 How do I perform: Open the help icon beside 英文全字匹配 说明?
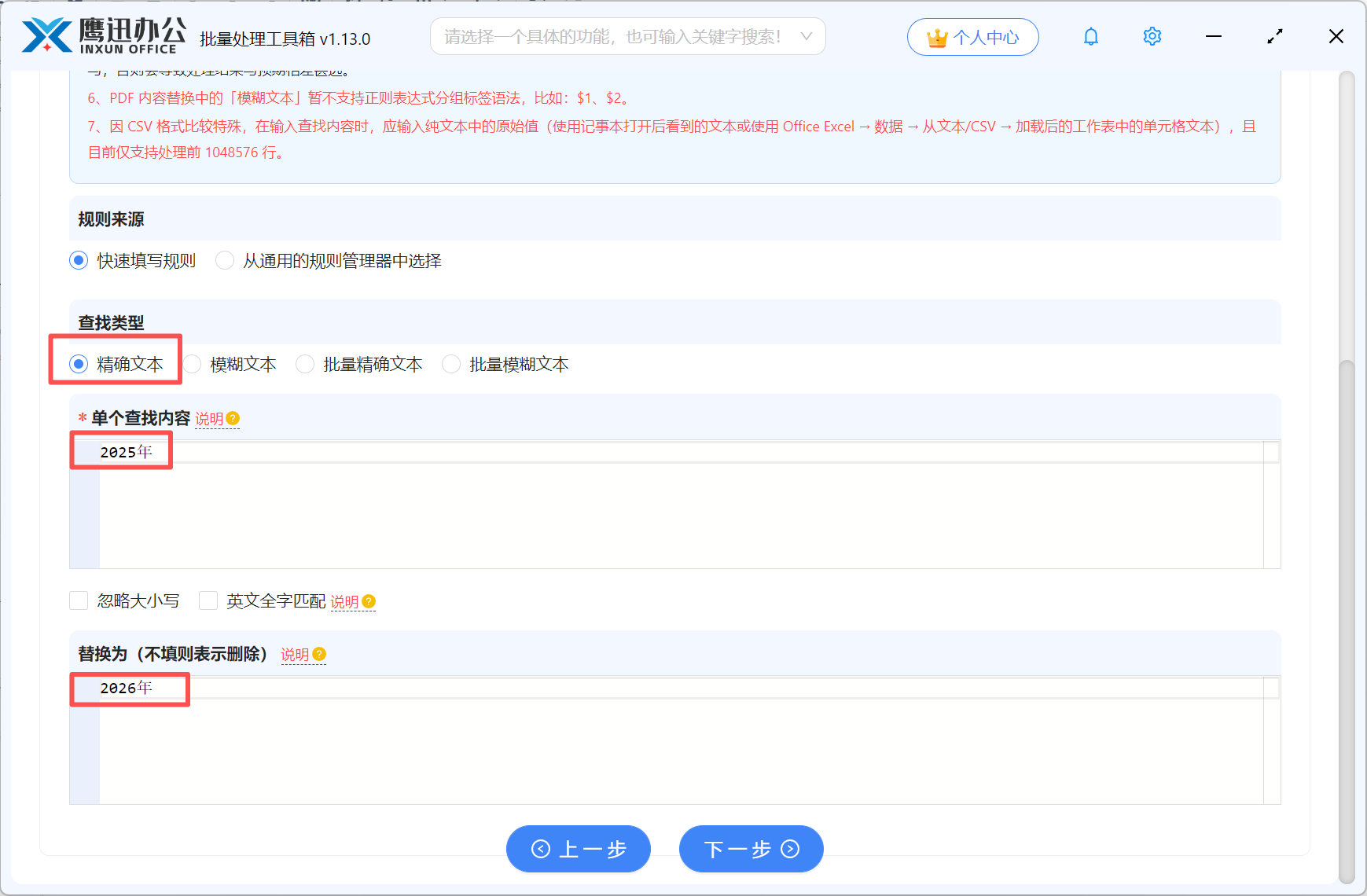(x=369, y=602)
